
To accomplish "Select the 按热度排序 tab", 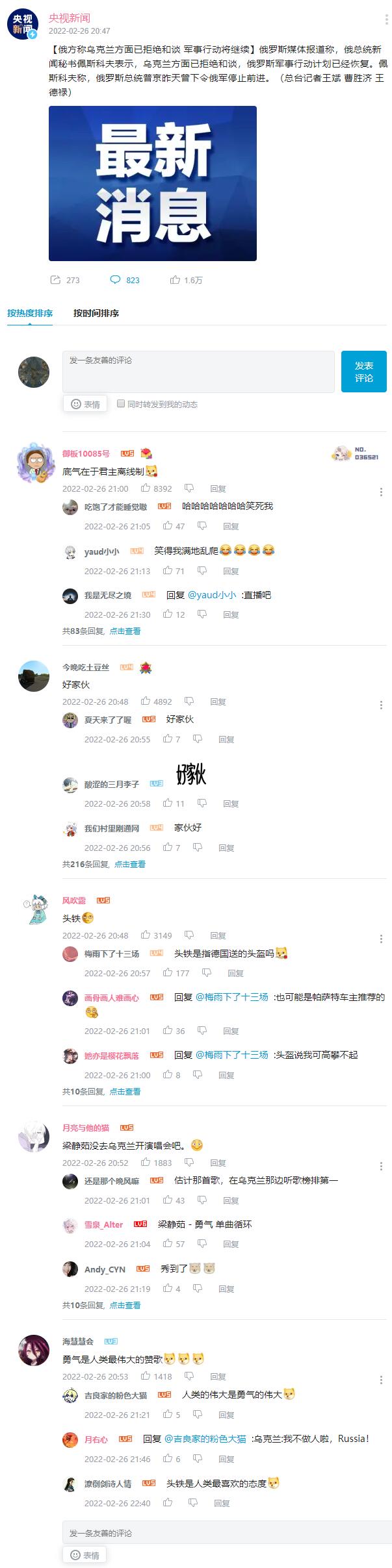I will (x=30, y=313).
